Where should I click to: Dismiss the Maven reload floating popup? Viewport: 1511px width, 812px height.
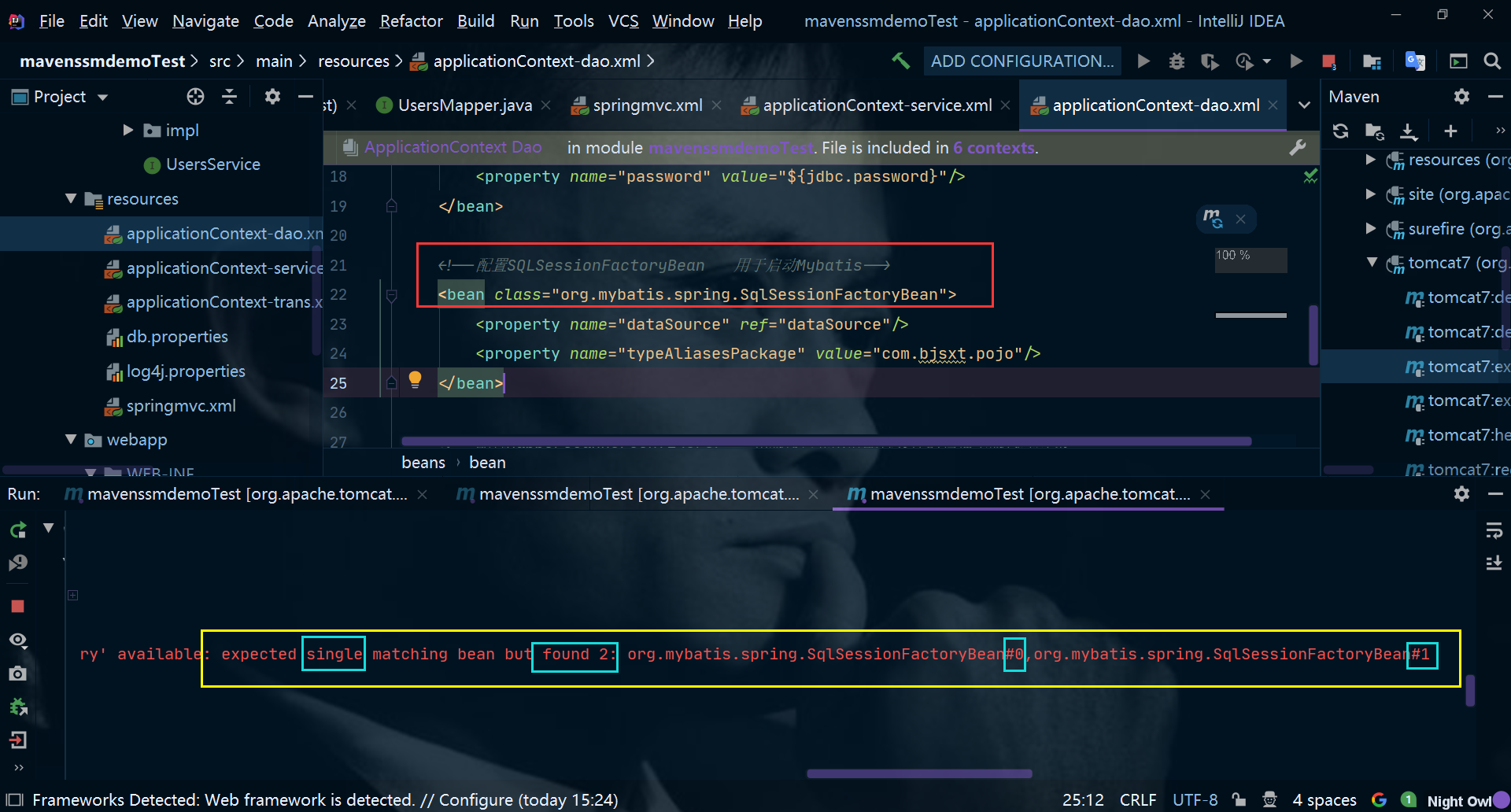tap(1240, 219)
